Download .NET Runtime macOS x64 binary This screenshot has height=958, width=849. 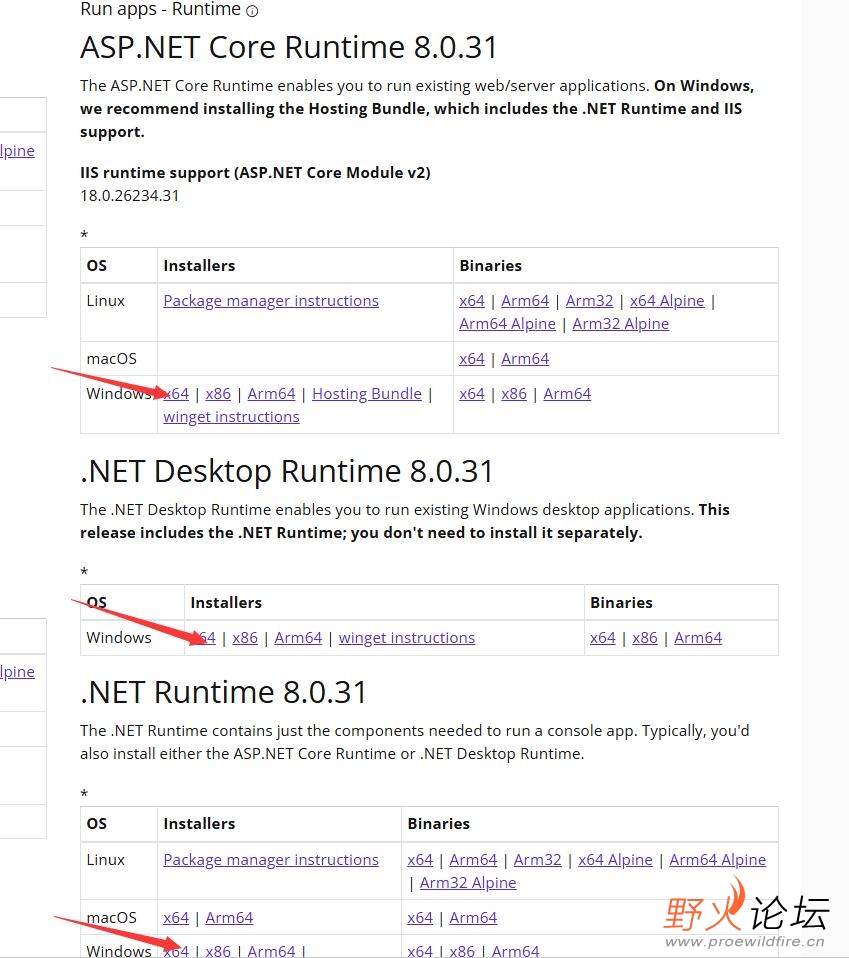pos(420,918)
